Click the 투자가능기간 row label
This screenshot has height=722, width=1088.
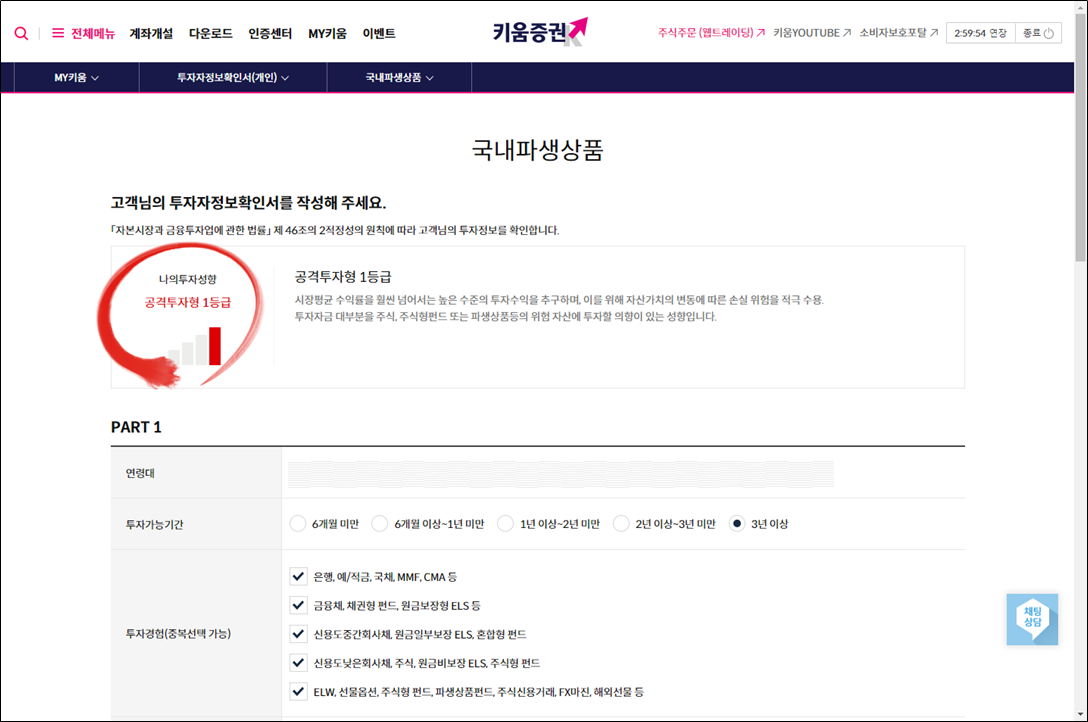pos(154,524)
